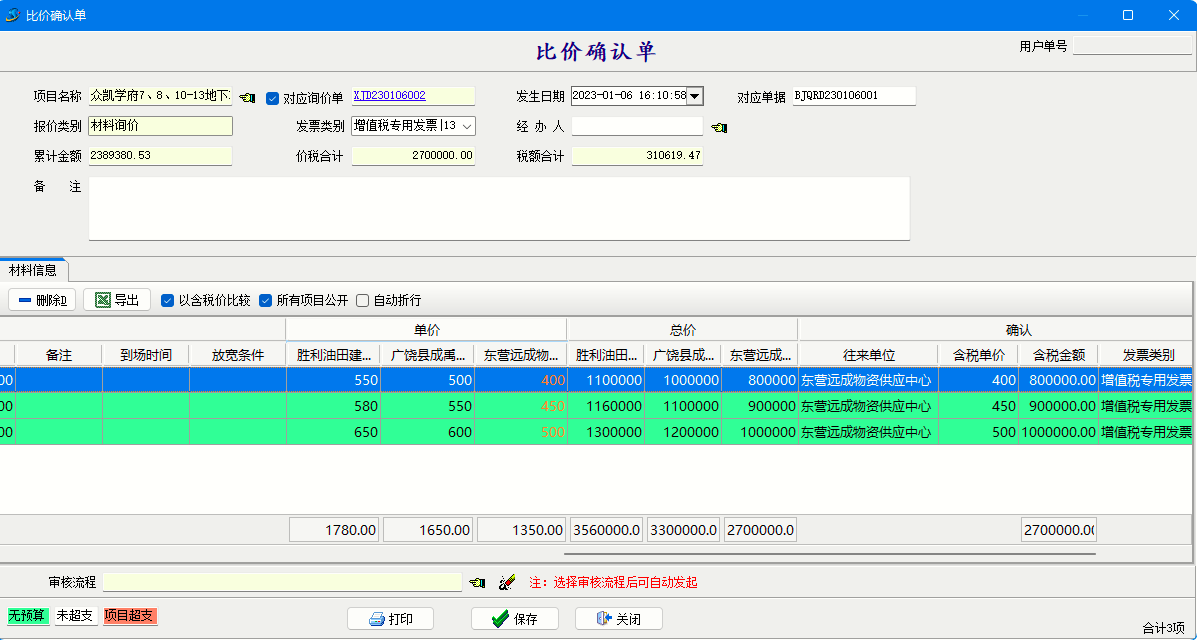Uncheck the 对应询价单 checkbox
The height and width of the screenshot is (640, 1197).
pyautogui.click(x=272, y=98)
